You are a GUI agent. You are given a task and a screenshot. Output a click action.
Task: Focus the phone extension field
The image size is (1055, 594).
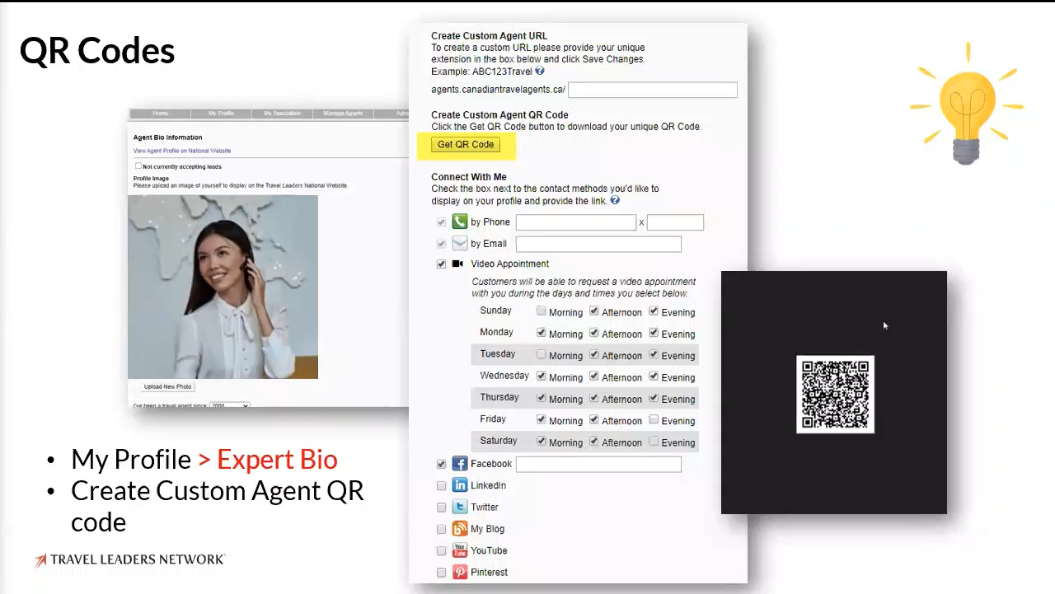tap(675, 222)
